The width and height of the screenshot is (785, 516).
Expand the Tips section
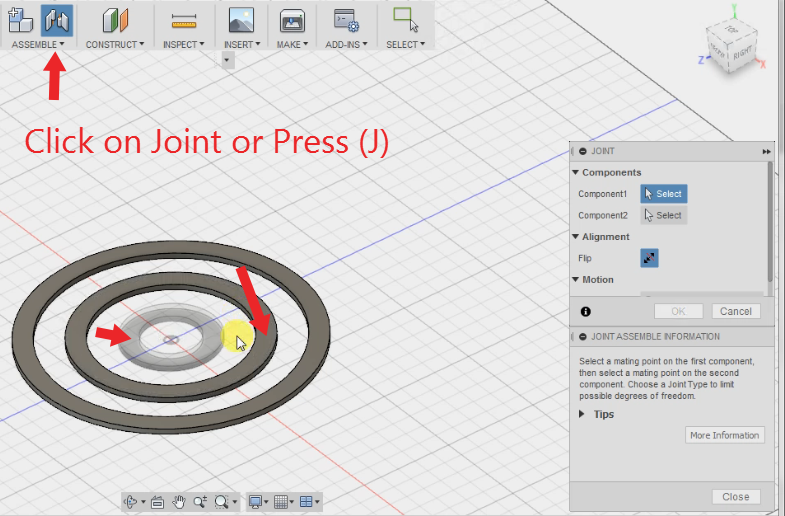click(x=582, y=414)
